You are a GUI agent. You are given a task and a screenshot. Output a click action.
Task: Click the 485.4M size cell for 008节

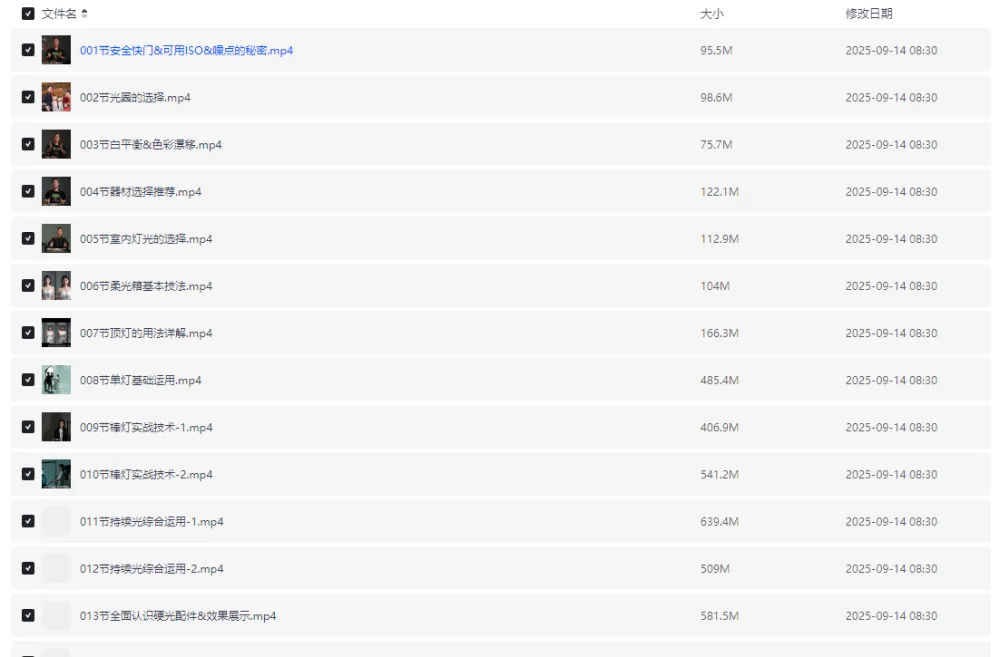pyautogui.click(x=719, y=380)
